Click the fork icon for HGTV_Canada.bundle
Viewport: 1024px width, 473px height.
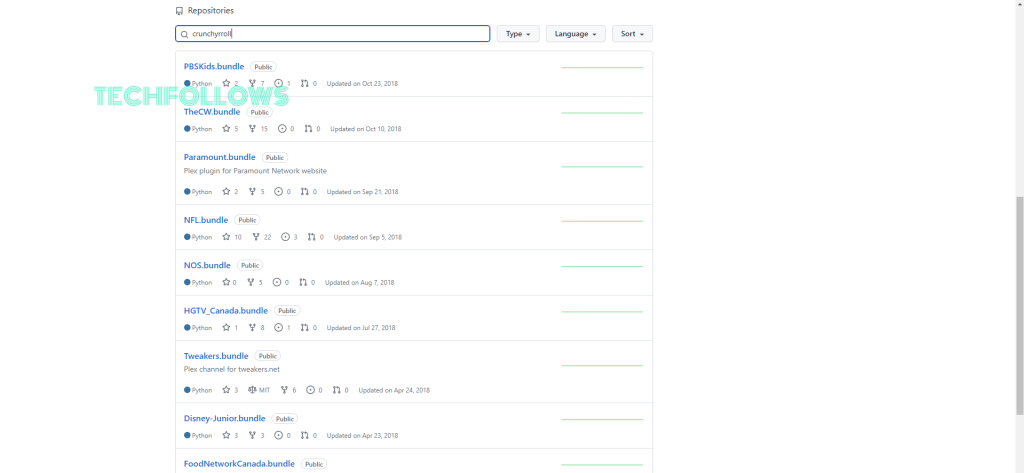pos(252,327)
